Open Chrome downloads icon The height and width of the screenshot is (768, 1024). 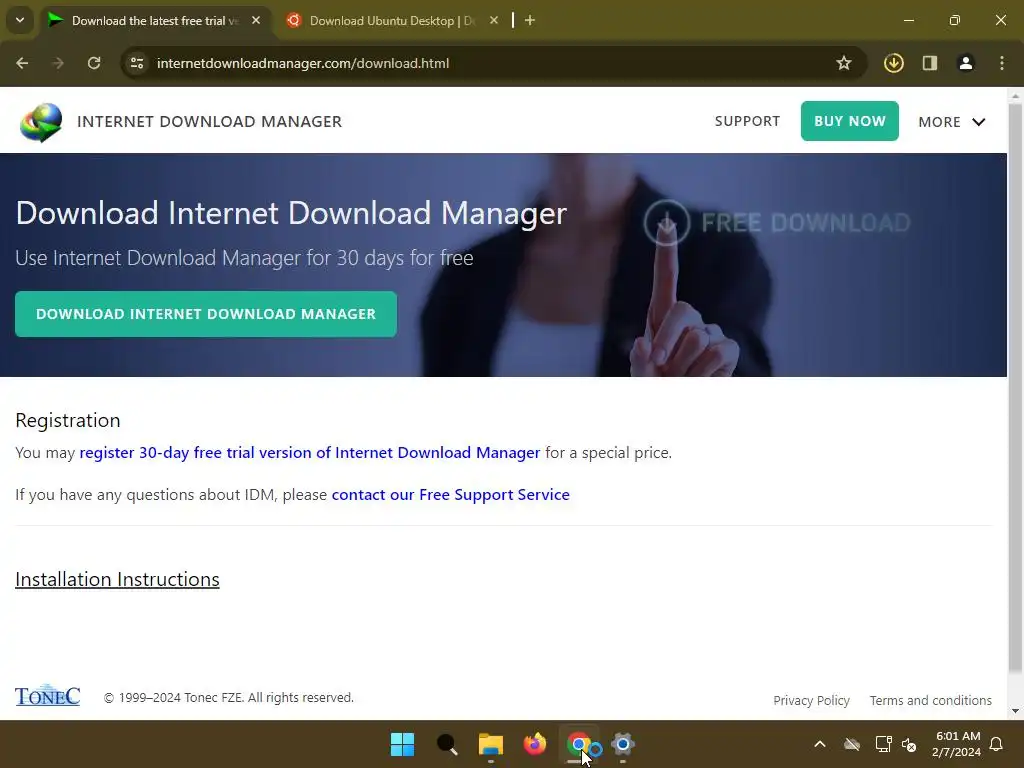893,63
